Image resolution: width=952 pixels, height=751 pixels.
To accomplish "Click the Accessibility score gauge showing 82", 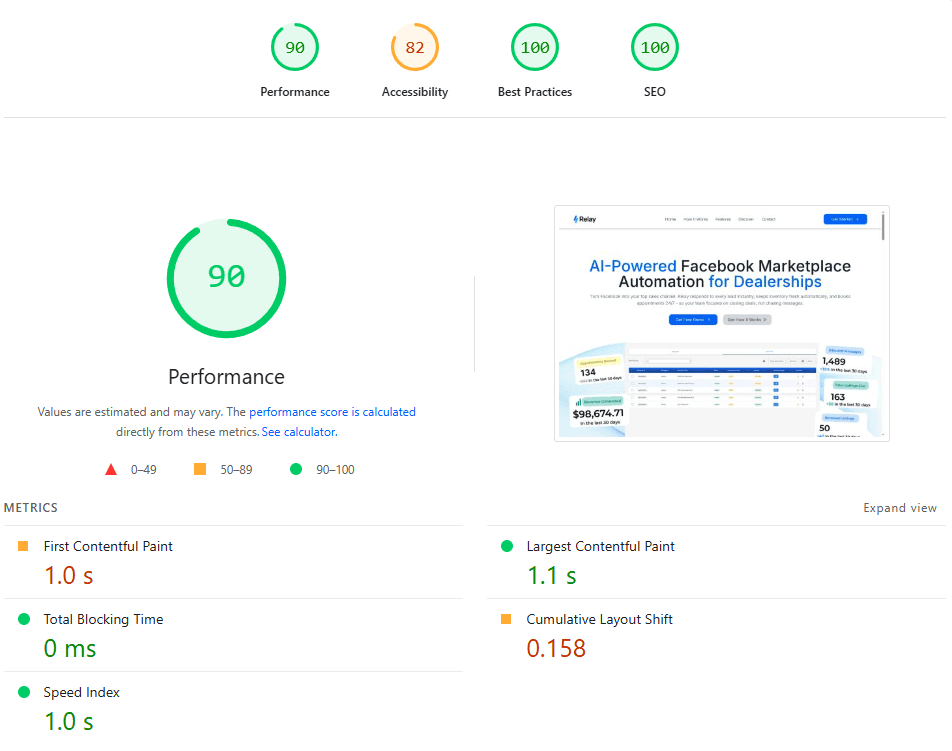I will [415, 47].
